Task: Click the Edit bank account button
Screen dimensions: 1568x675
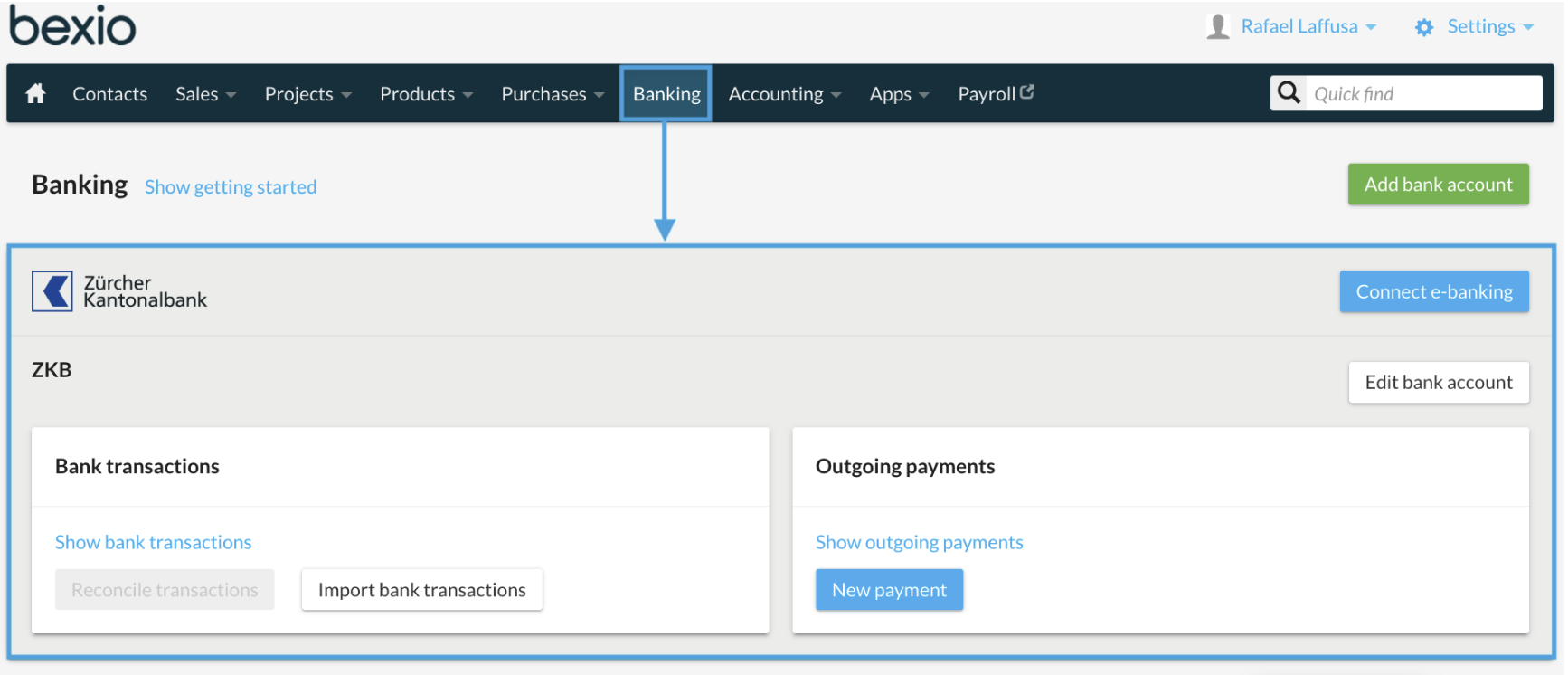Action: (x=1438, y=382)
